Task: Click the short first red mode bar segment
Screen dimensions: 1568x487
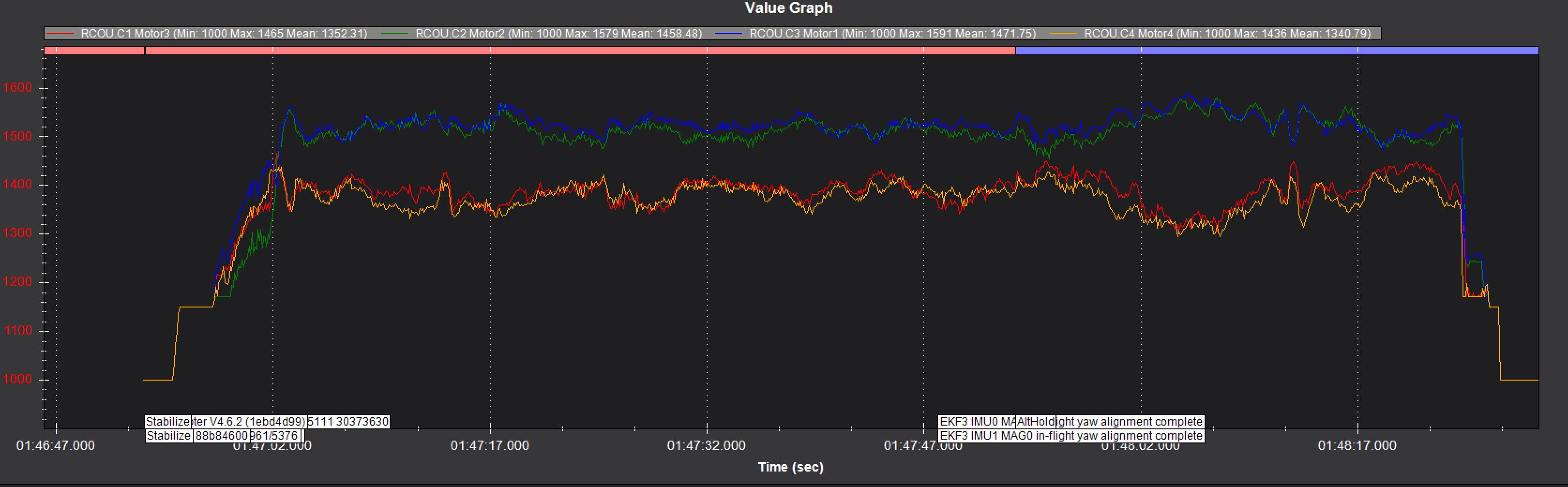Action: (x=94, y=51)
